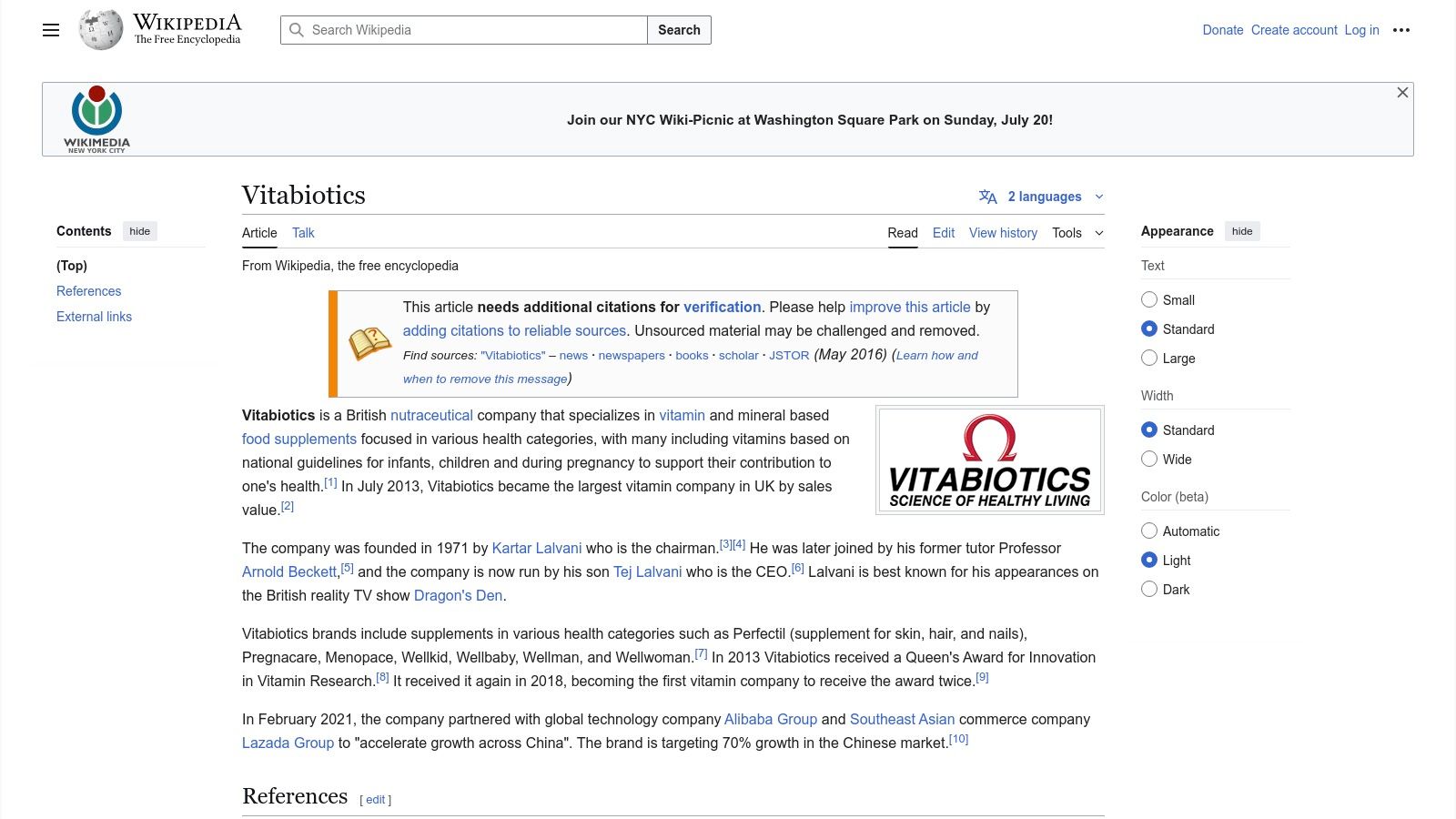
Task: Click the Log in link
Action: (1362, 30)
